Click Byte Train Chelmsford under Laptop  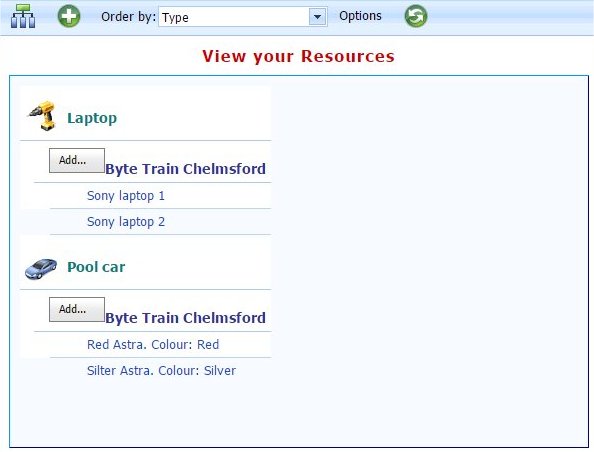click(x=185, y=169)
